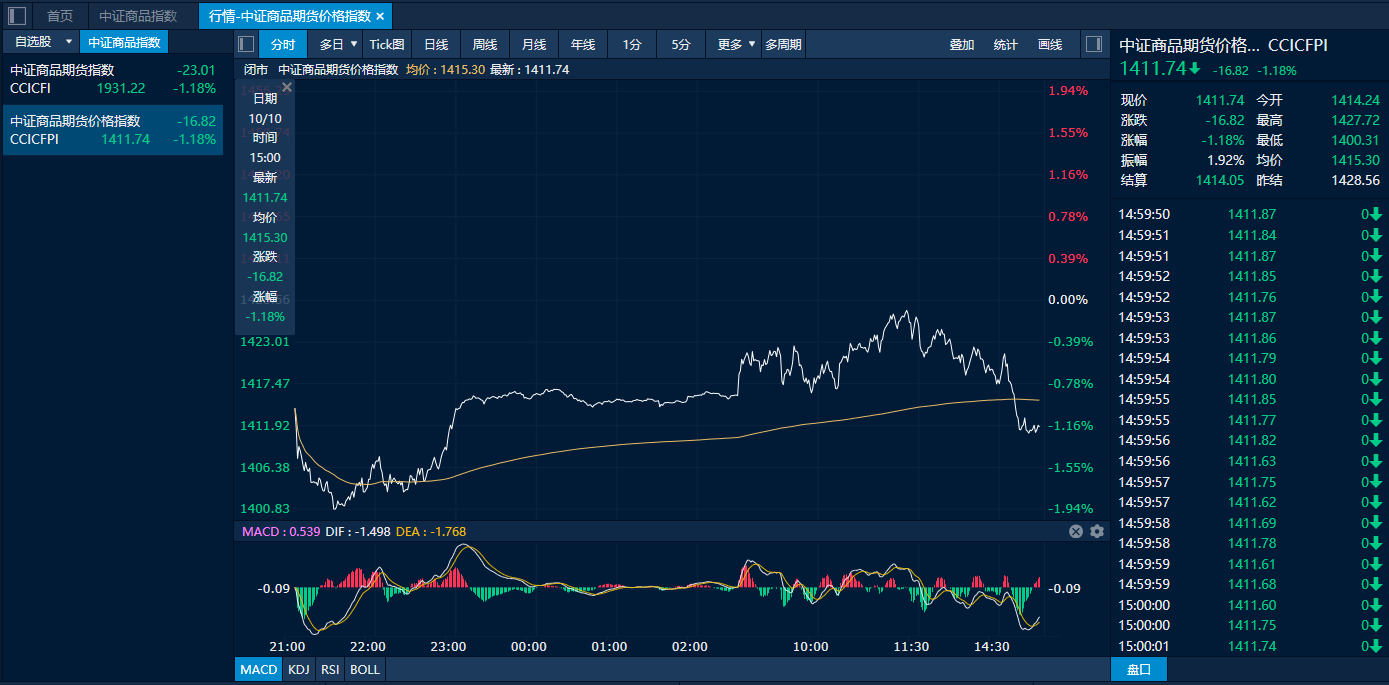
Task: Expand the 自选股 dropdown arrow
Action: coord(69,42)
